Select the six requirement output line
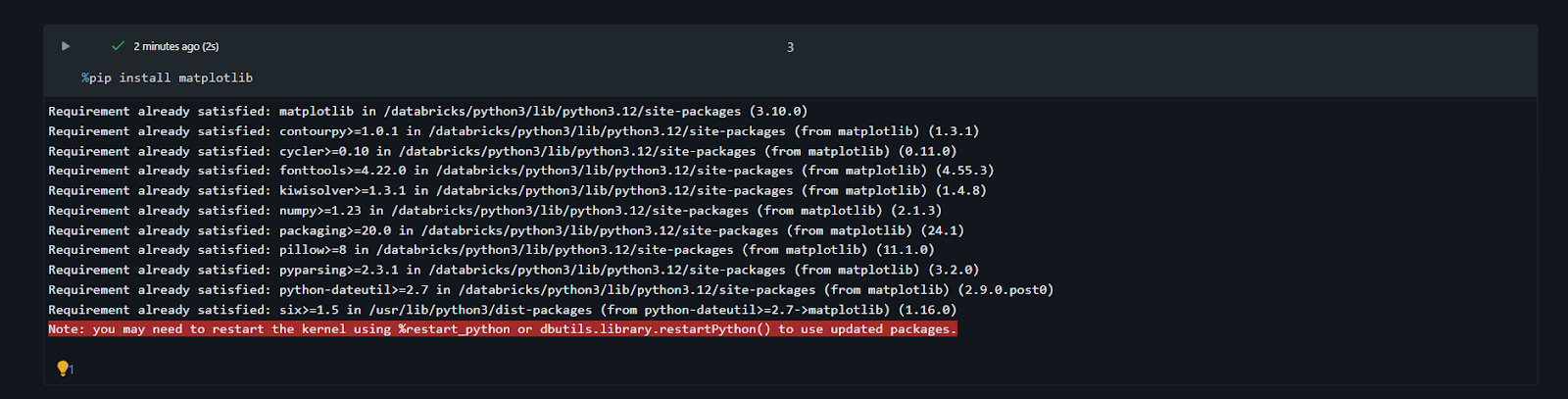Image resolution: width=1568 pixels, height=399 pixels. pos(502,310)
